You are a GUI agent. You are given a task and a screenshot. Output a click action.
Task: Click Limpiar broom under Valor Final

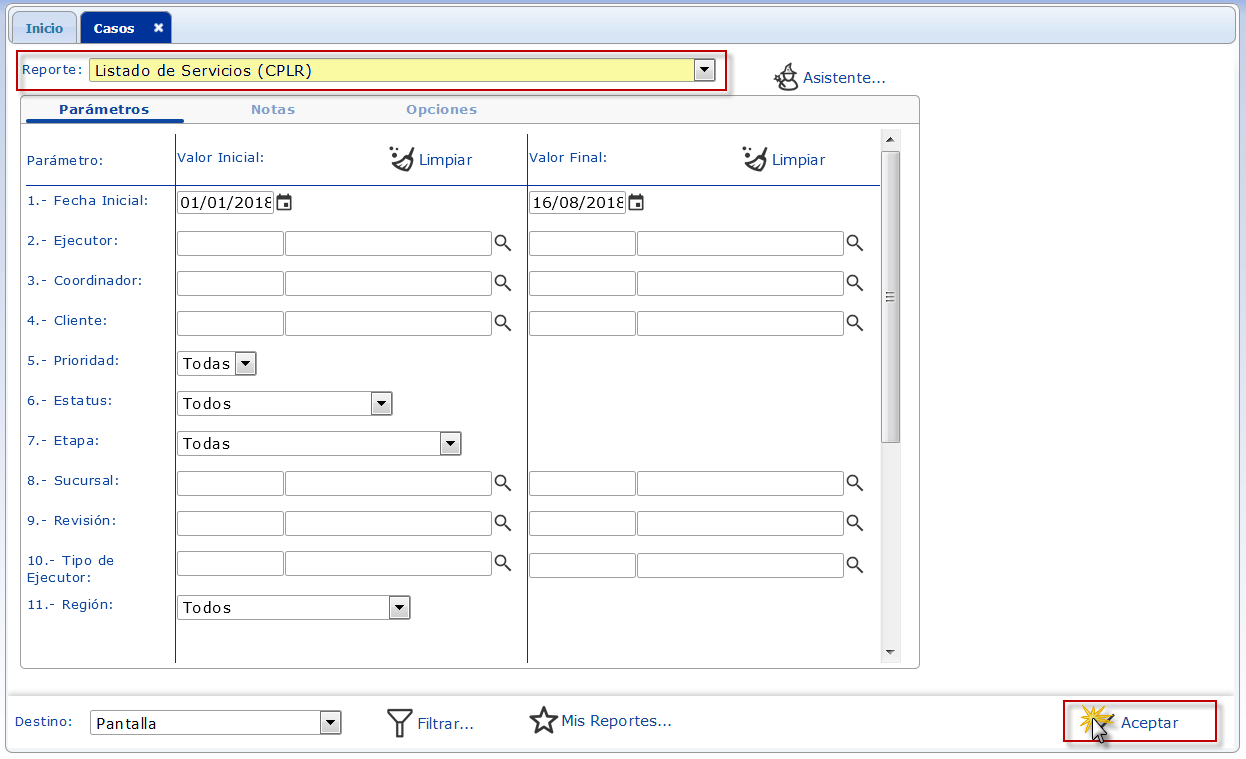[755, 159]
